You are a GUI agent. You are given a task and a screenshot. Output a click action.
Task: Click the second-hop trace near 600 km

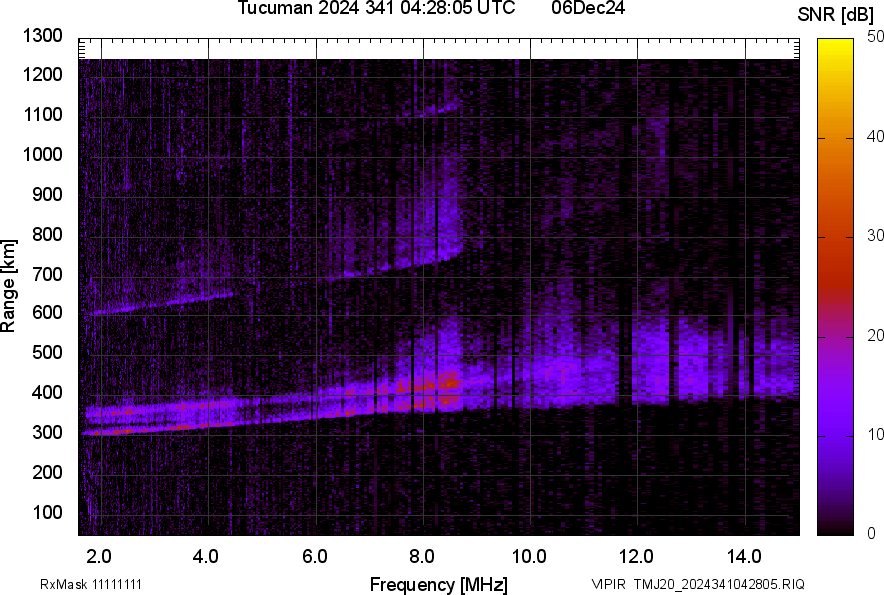click(161, 303)
